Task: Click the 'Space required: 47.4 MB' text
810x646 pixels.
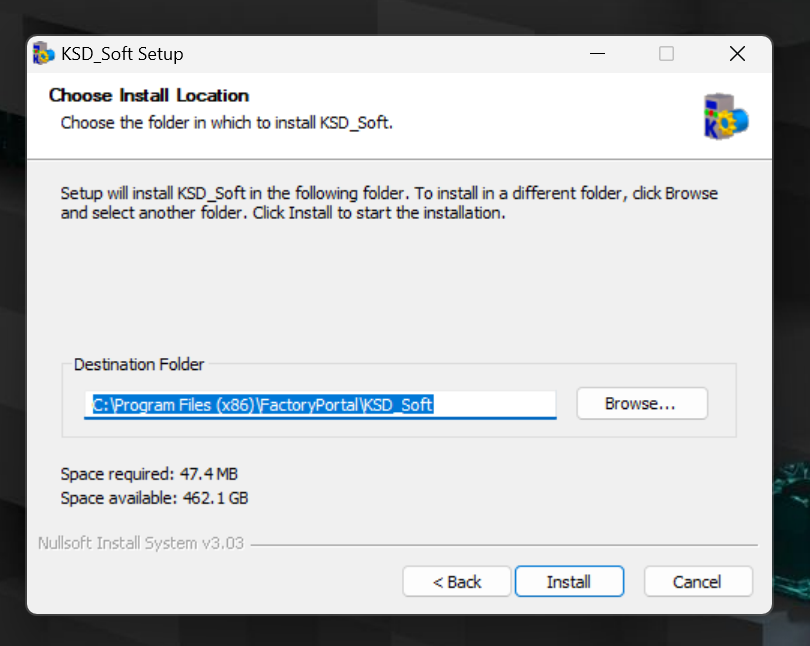Action: tap(149, 474)
